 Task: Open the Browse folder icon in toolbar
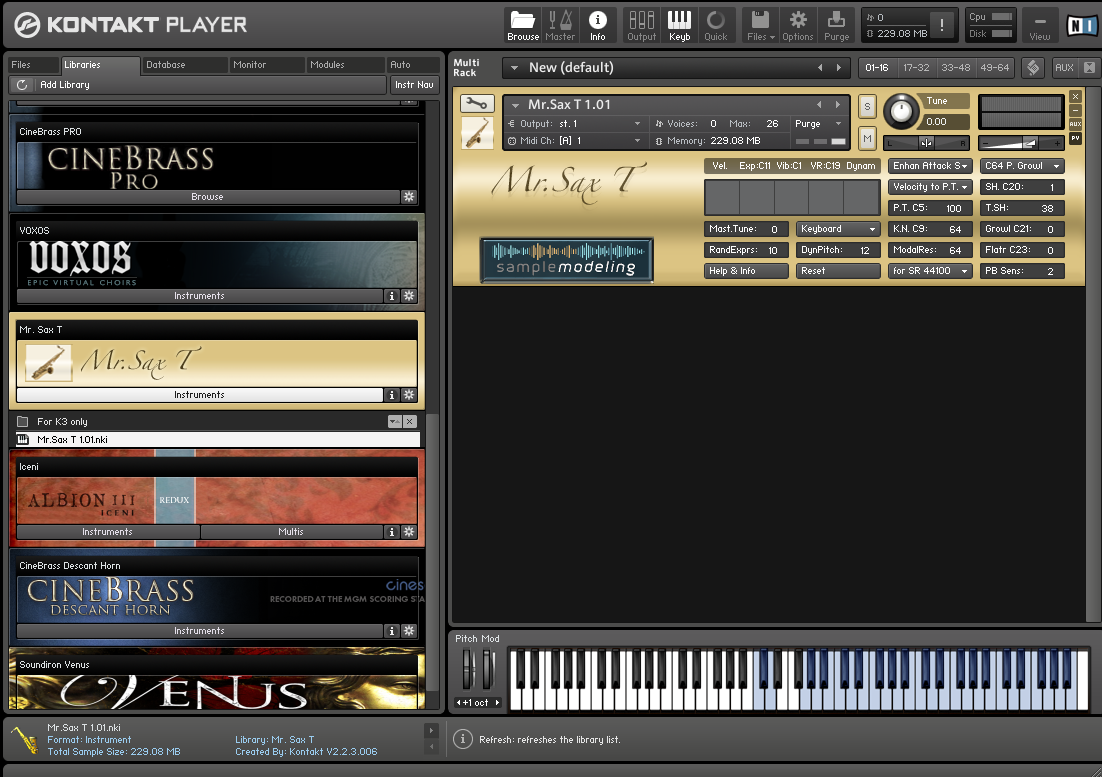pos(523,25)
